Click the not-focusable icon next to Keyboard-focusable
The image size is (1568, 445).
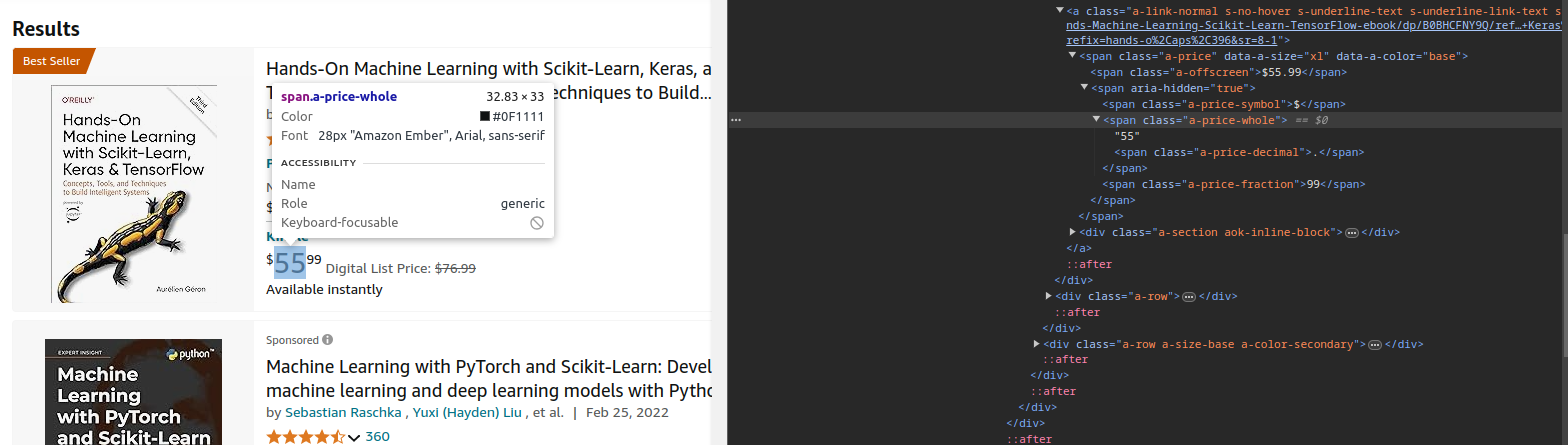point(537,223)
